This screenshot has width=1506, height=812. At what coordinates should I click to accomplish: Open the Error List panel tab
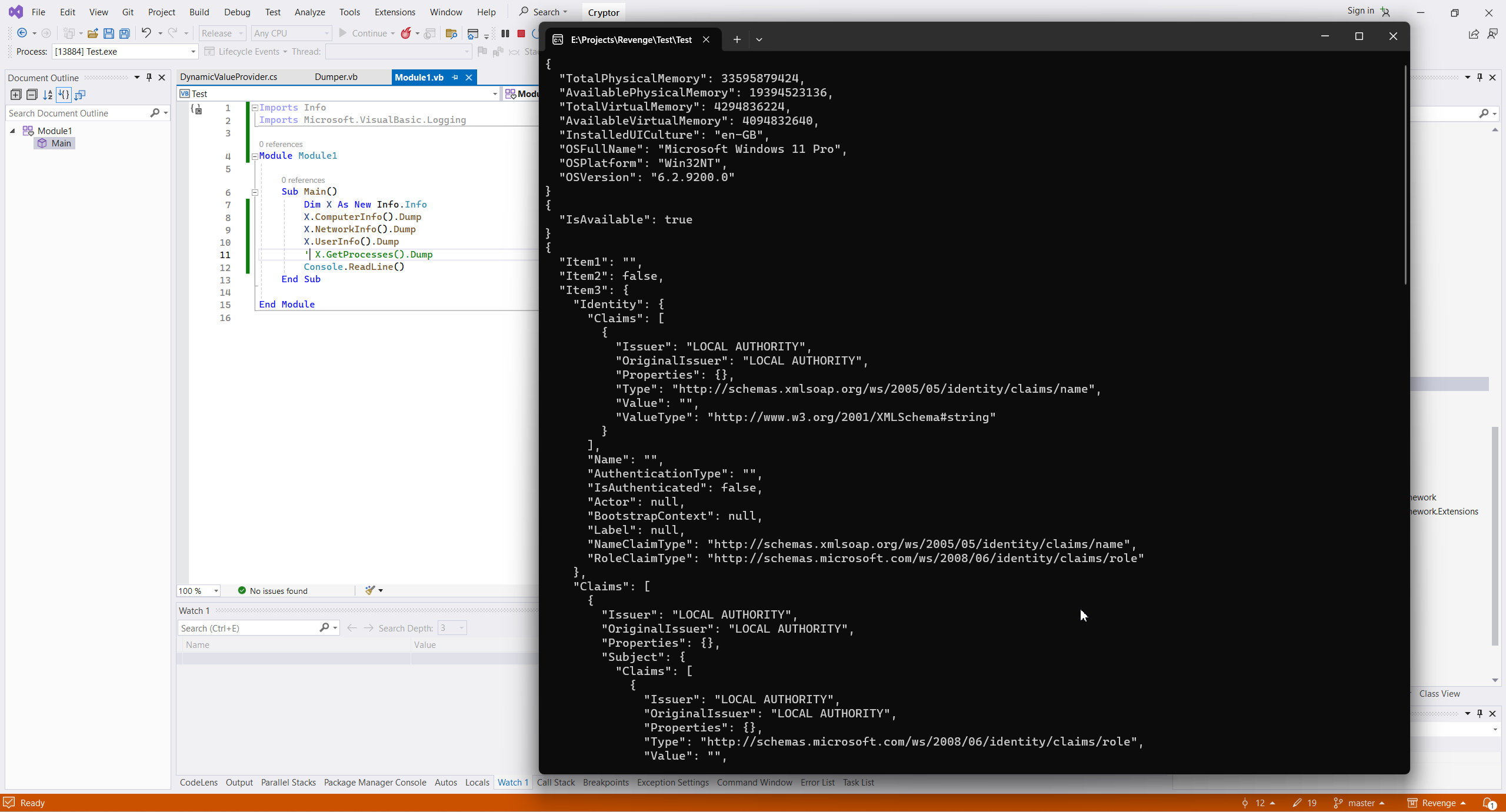point(817,783)
